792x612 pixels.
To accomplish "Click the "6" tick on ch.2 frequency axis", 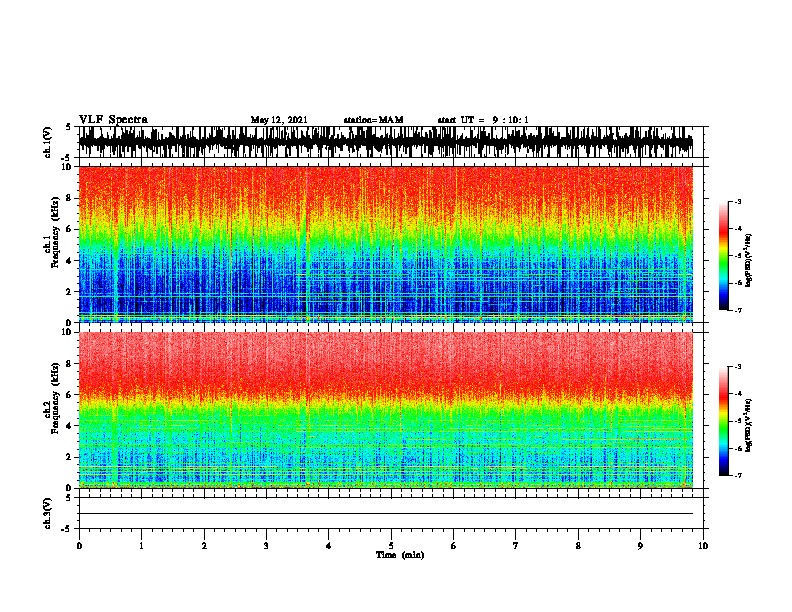I will (70, 394).
